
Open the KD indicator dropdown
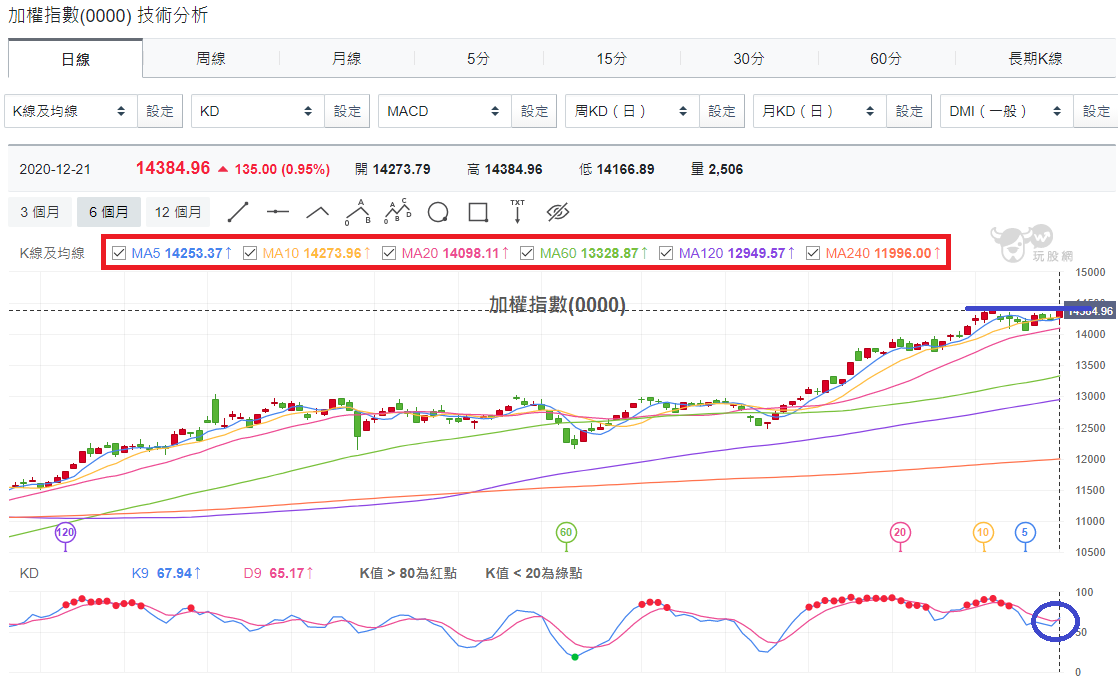tap(257, 111)
